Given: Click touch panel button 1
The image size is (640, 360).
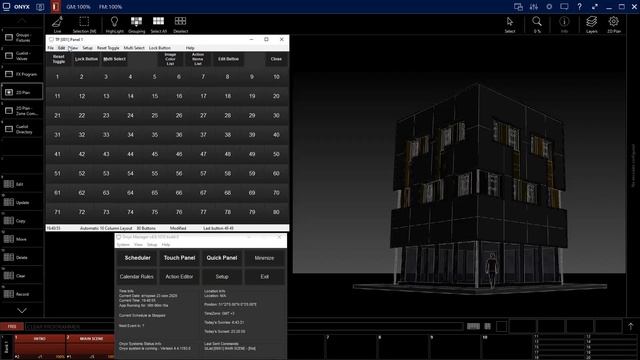Looking at the screenshot, I should pyautogui.click(x=58, y=77).
